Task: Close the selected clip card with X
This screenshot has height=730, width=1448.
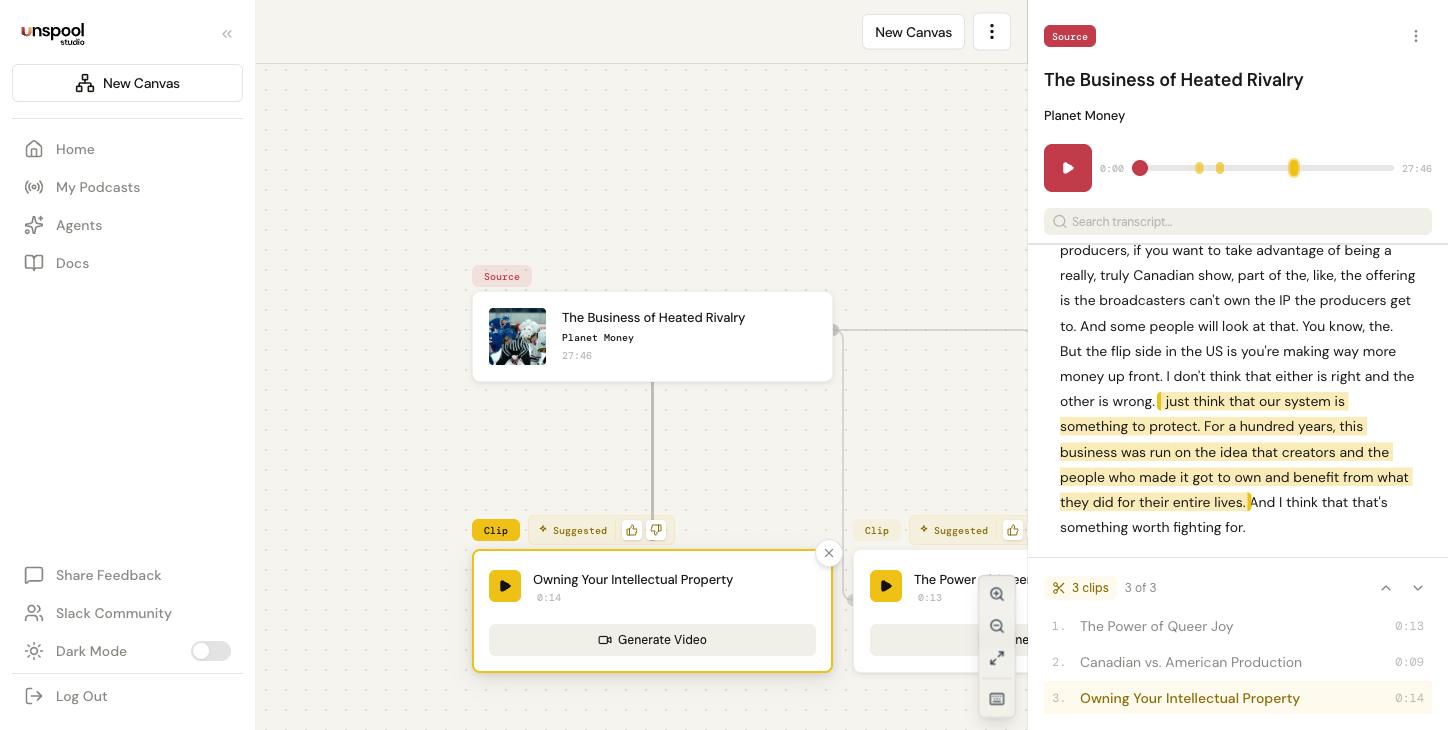Action: (x=828, y=553)
